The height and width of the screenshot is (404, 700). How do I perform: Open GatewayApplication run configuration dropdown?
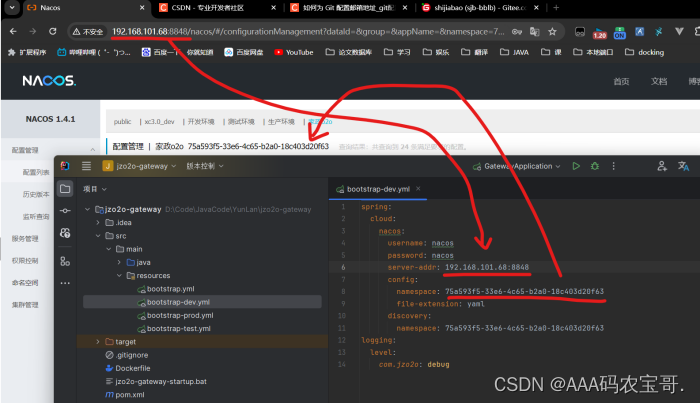coord(517,166)
